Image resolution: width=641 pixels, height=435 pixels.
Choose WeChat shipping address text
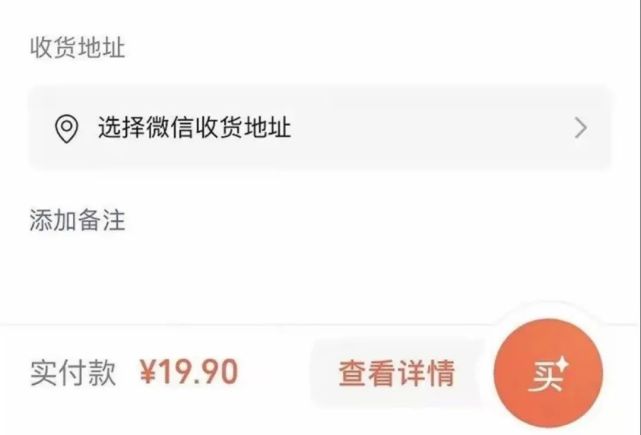(194, 127)
